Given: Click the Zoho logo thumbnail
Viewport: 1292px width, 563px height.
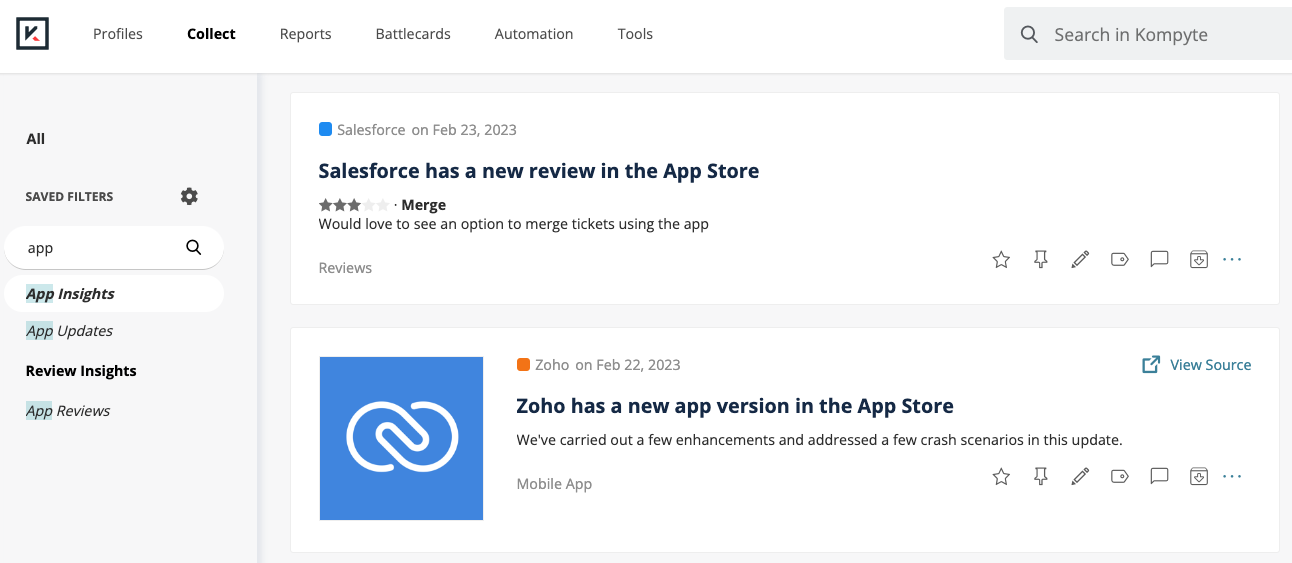Looking at the screenshot, I should 401,438.
